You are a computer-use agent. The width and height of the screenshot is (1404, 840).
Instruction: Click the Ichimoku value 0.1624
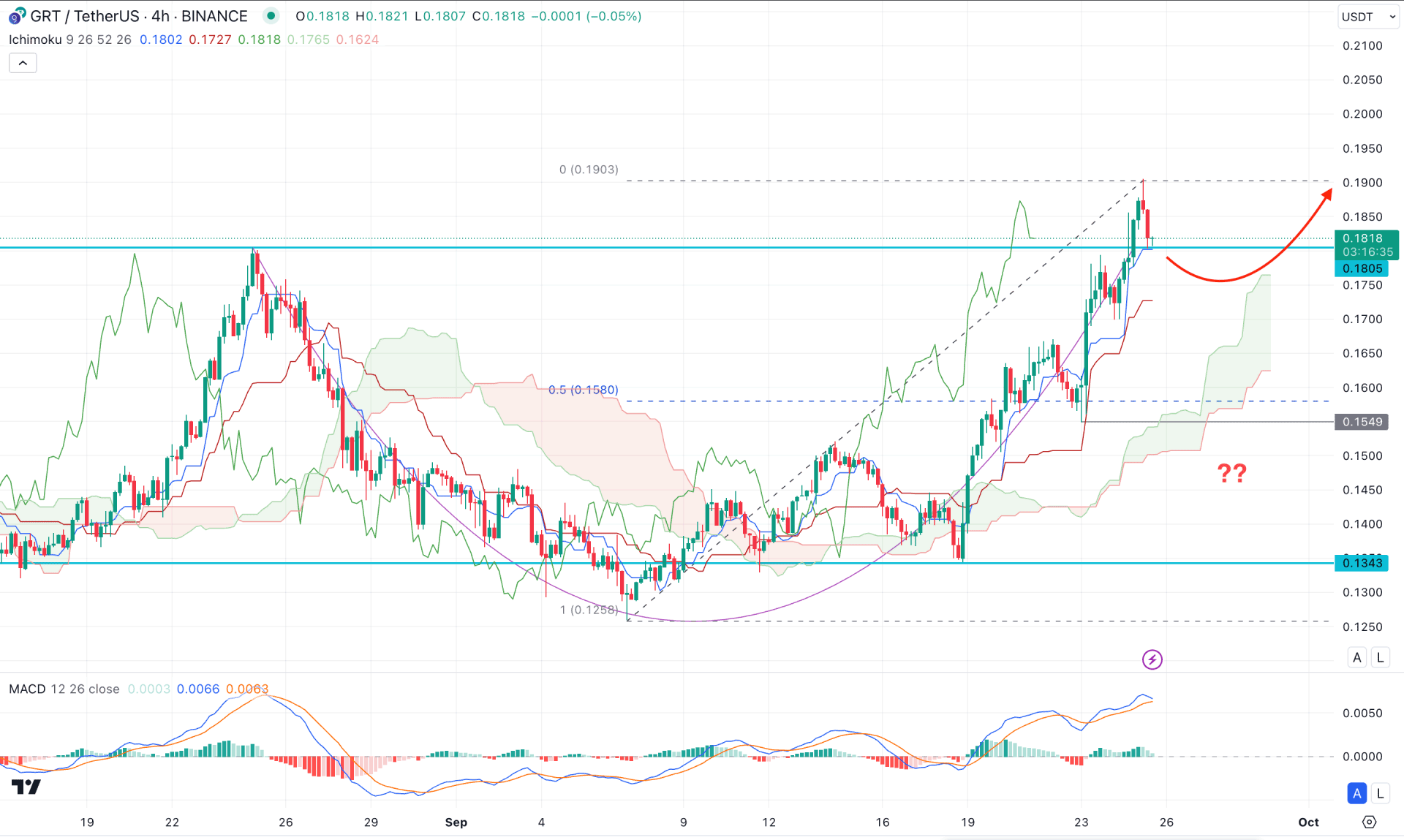coord(358,39)
